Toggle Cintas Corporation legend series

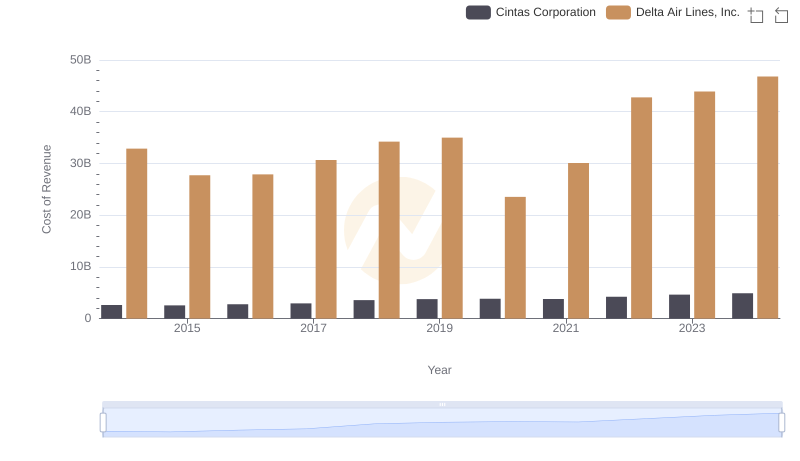coord(531,12)
